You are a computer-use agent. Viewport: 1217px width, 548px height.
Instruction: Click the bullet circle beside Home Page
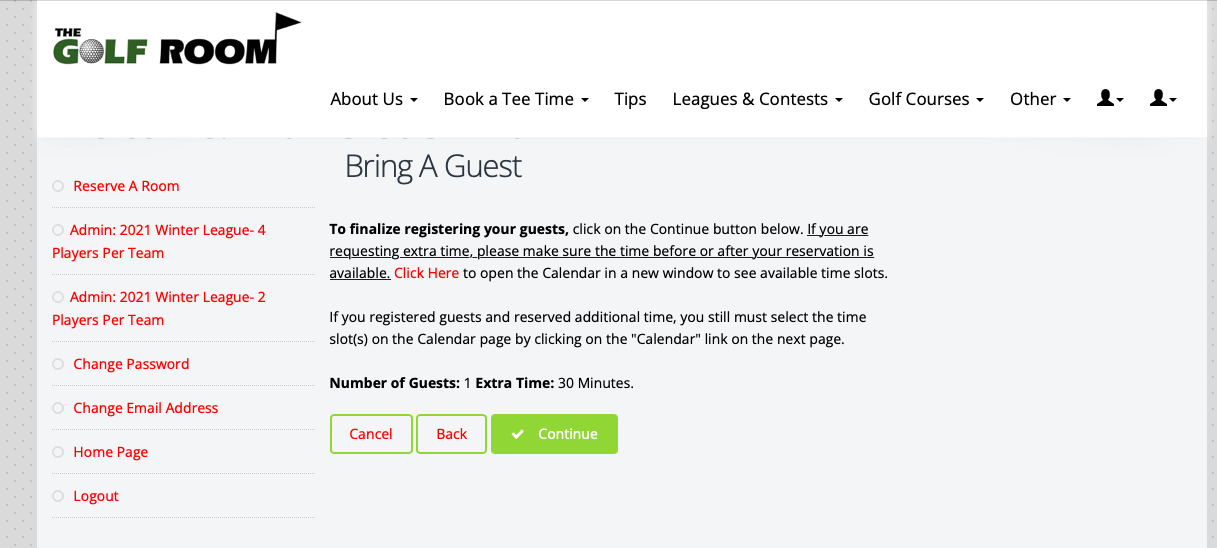point(58,452)
